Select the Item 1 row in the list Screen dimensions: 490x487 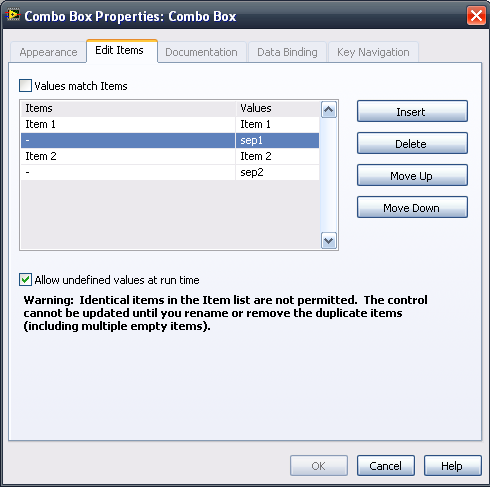170,124
